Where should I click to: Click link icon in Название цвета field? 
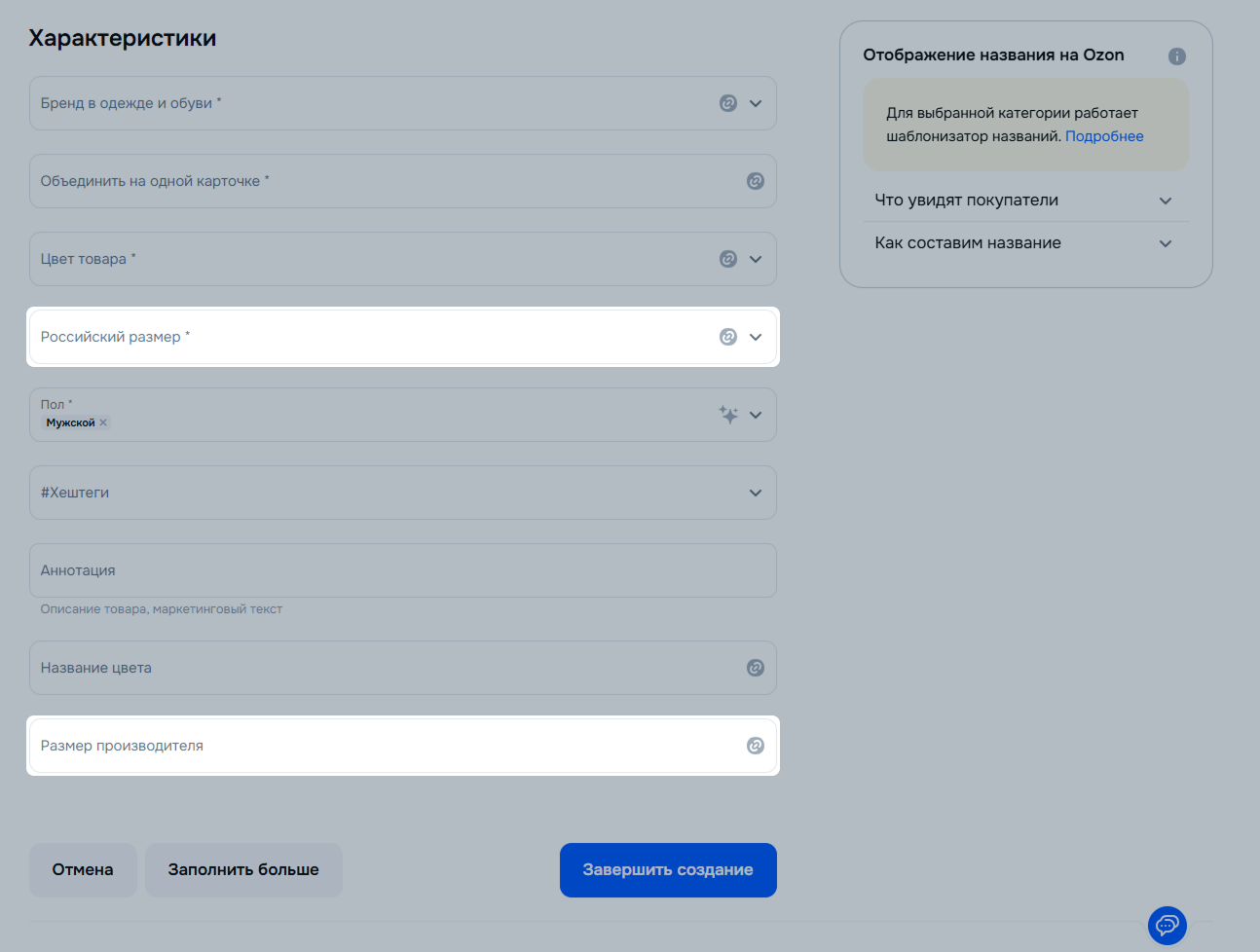pos(755,668)
